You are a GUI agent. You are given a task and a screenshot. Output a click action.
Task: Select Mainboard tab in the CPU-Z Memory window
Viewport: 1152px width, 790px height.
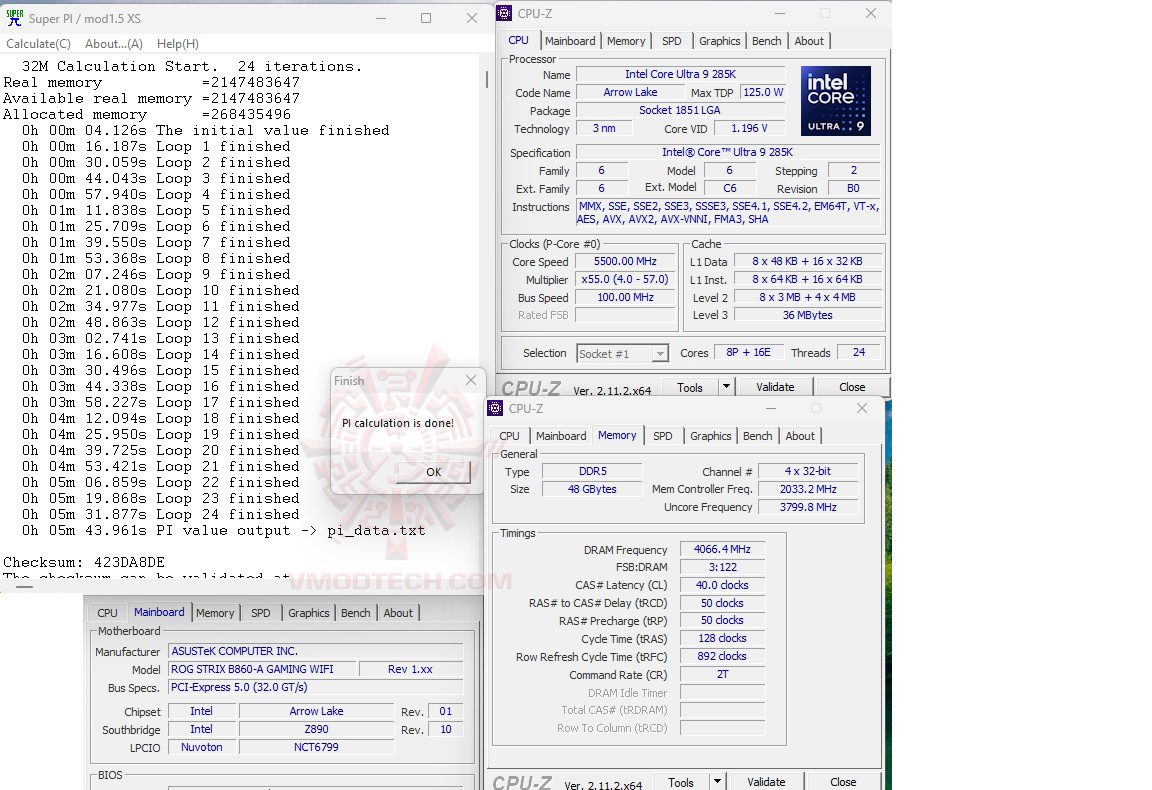tap(561, 436)
